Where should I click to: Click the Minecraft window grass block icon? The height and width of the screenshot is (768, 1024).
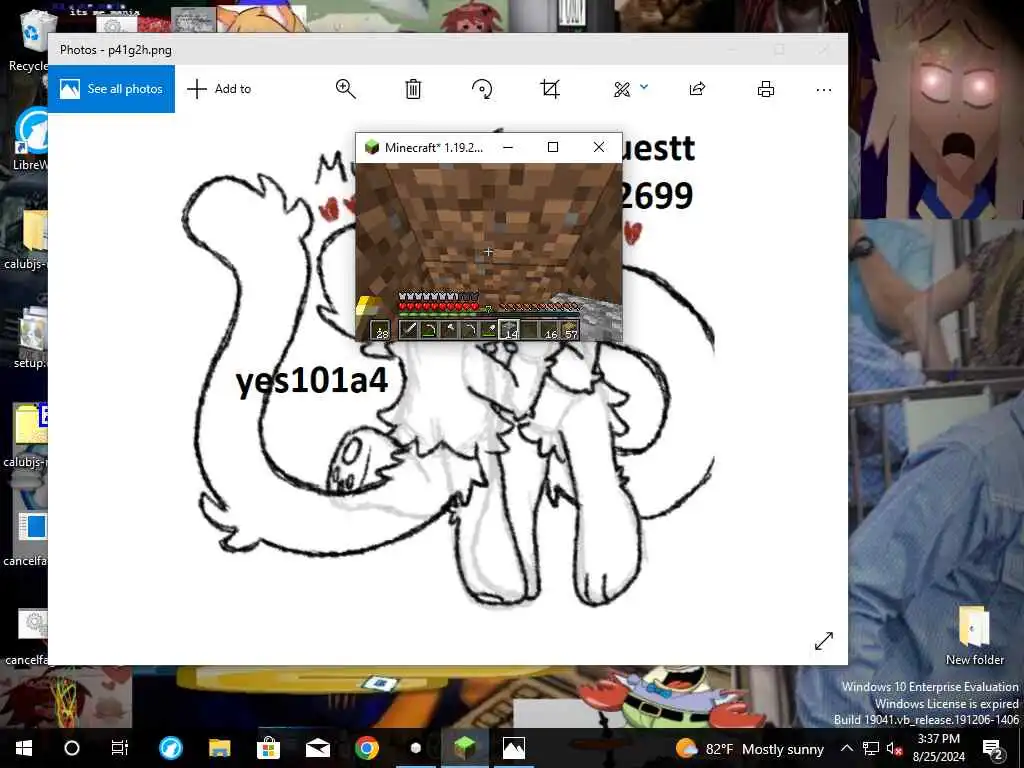point(372,147)
